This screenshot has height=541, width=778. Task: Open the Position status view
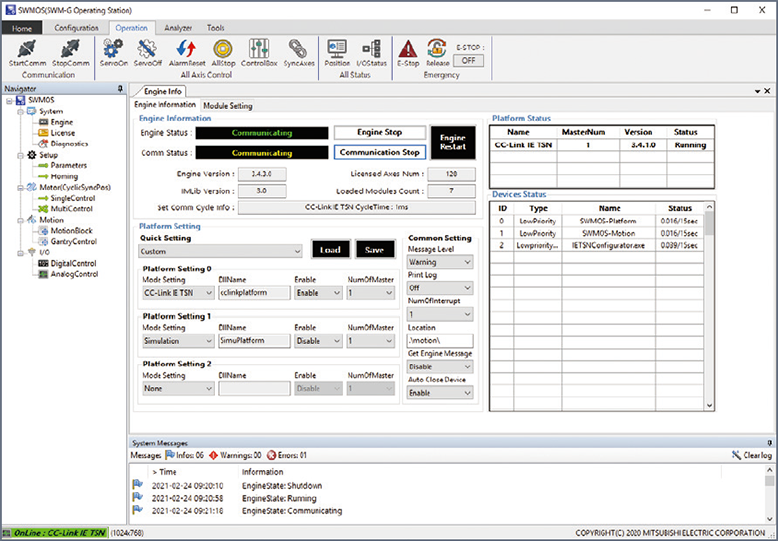(337, 53)
